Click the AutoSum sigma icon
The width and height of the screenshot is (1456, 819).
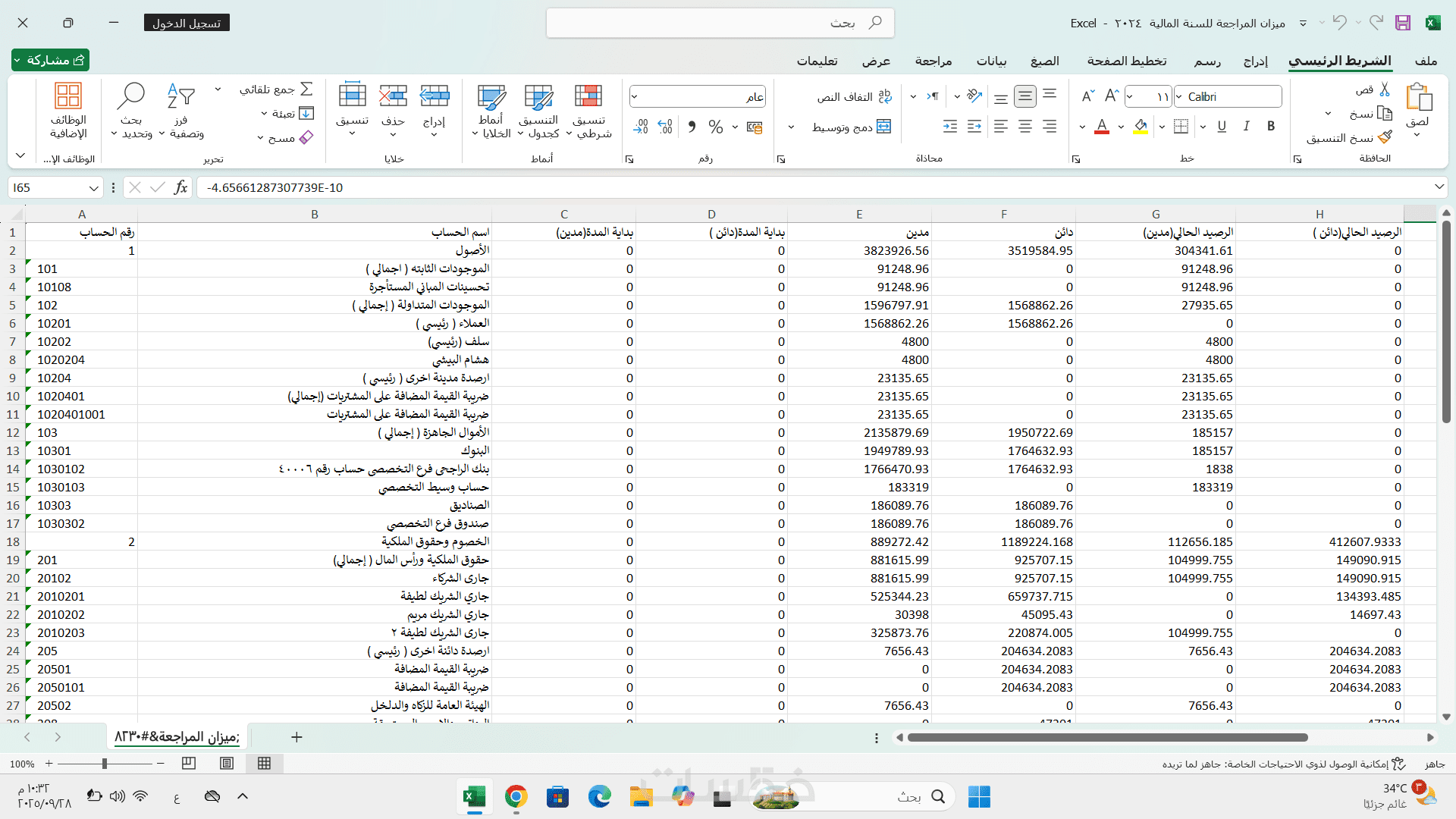coord(306,89)
